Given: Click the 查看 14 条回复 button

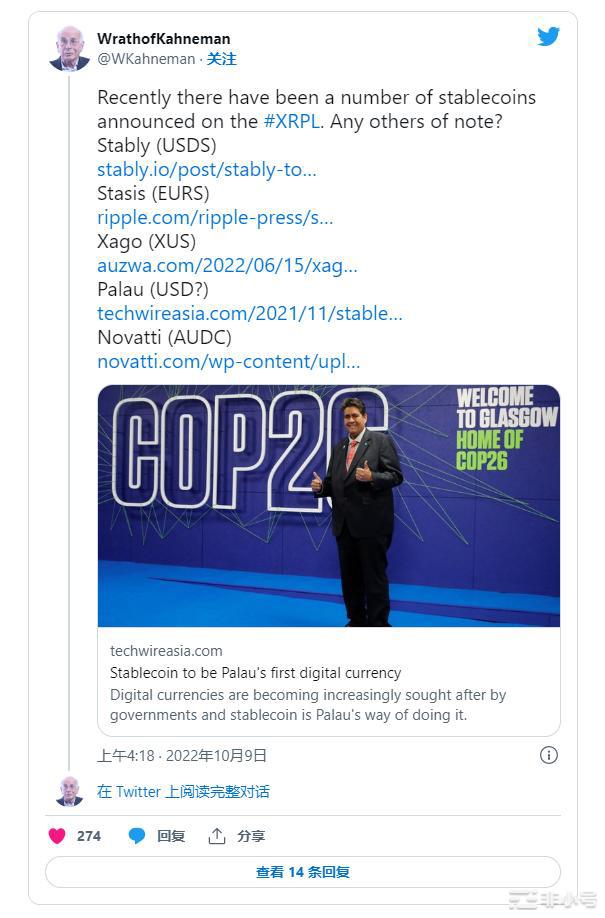Looking at the screenshot, I should [302, 872].
